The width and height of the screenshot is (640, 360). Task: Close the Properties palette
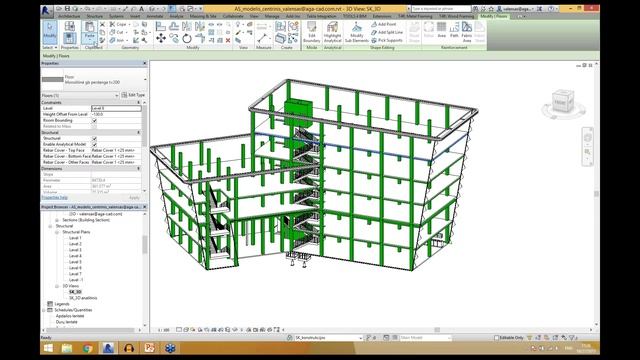coord(144,64)
